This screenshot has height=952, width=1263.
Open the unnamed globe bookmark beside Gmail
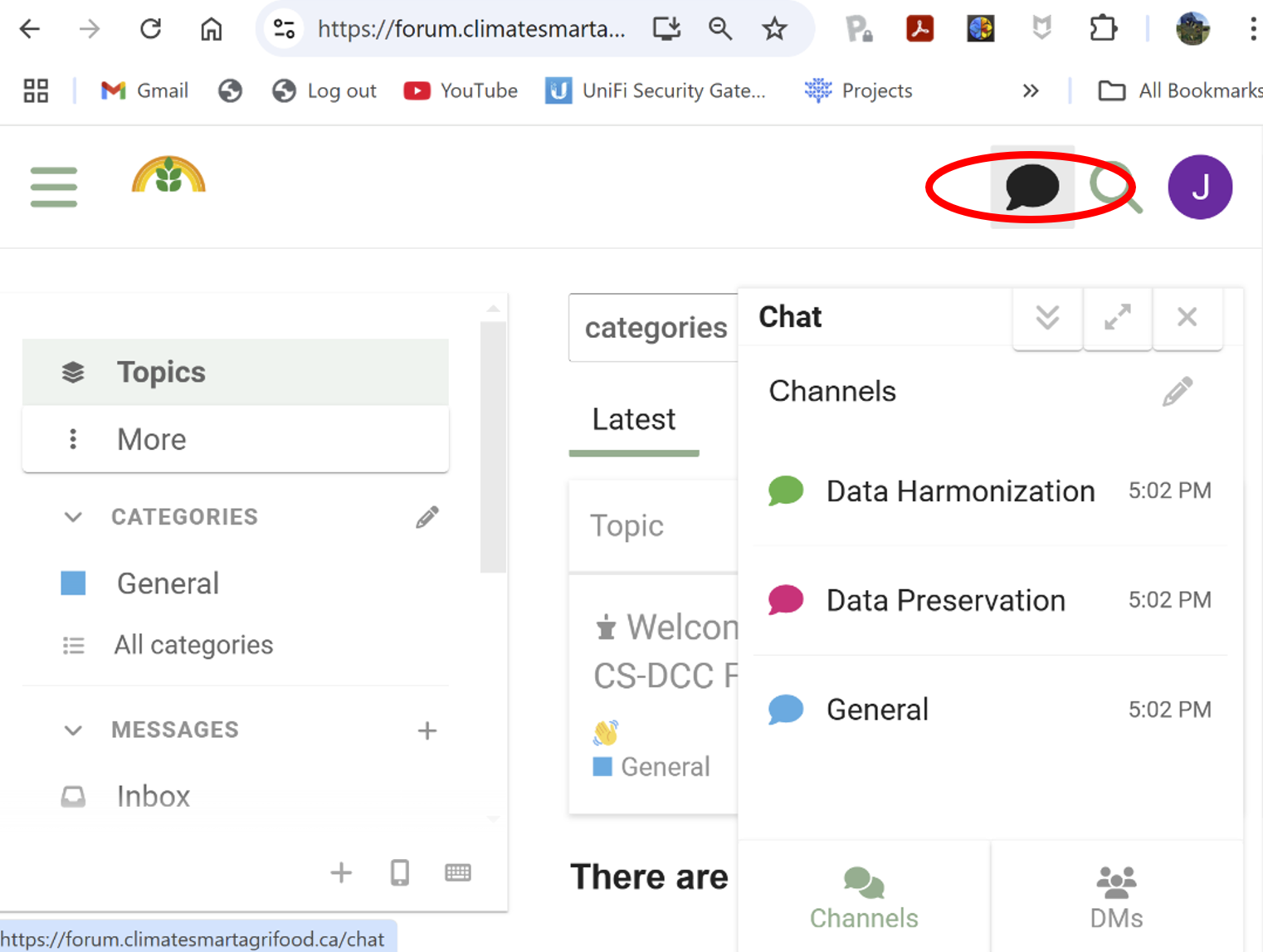[231, 90]
